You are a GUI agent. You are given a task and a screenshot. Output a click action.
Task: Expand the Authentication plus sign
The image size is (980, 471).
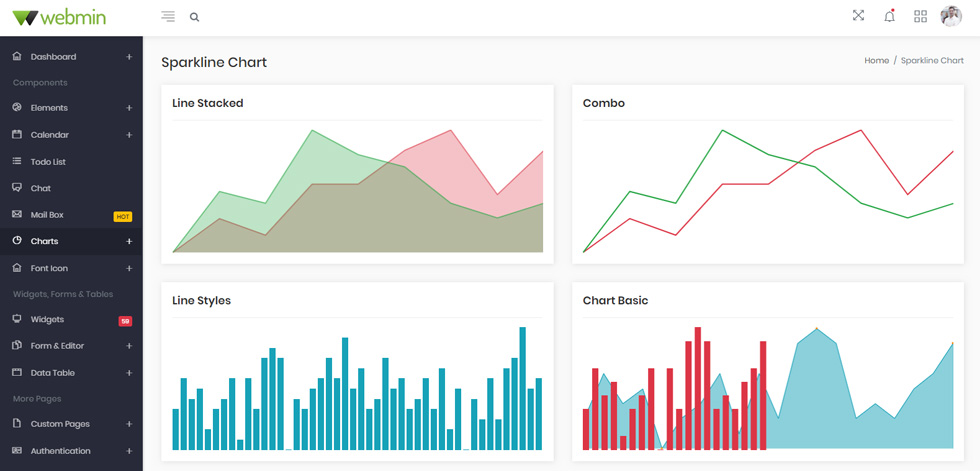tap(129, 451)
